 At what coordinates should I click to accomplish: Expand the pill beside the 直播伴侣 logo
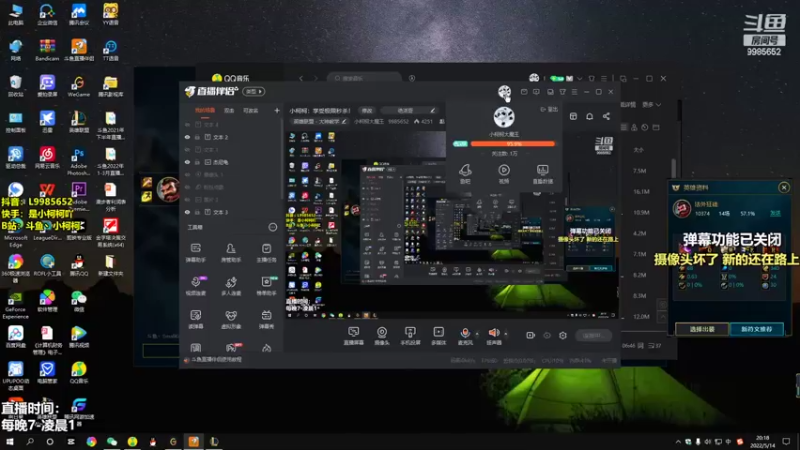tap(254, 91)
